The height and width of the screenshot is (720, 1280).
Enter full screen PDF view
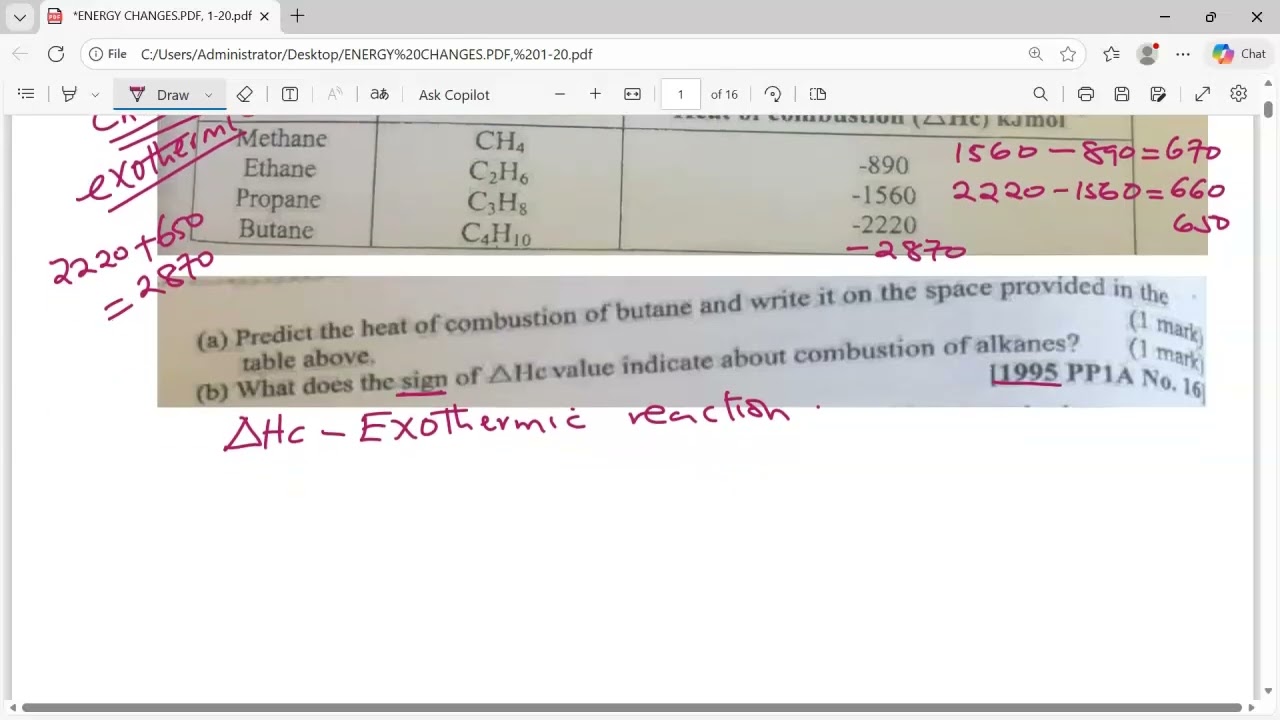click(x=1203, y=94)
